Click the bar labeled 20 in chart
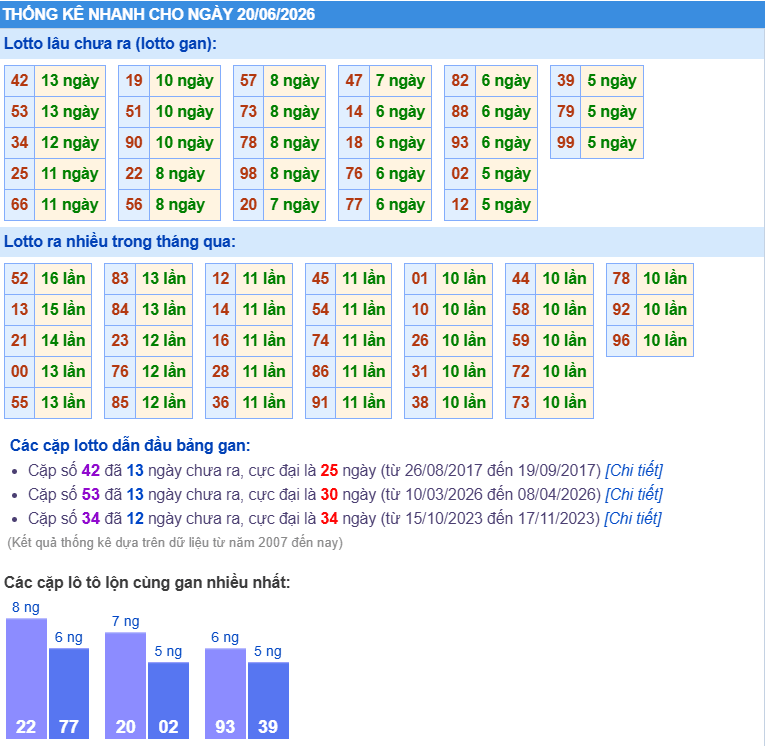Image resolution: width=769 pixels, height=746 pixels. click(x=126, y=686)
